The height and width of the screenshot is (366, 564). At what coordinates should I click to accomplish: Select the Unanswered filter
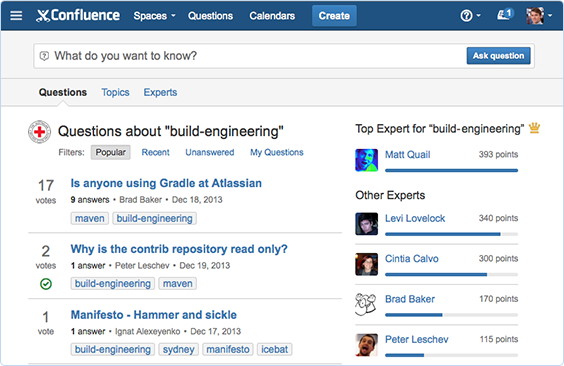click(210, 152)
